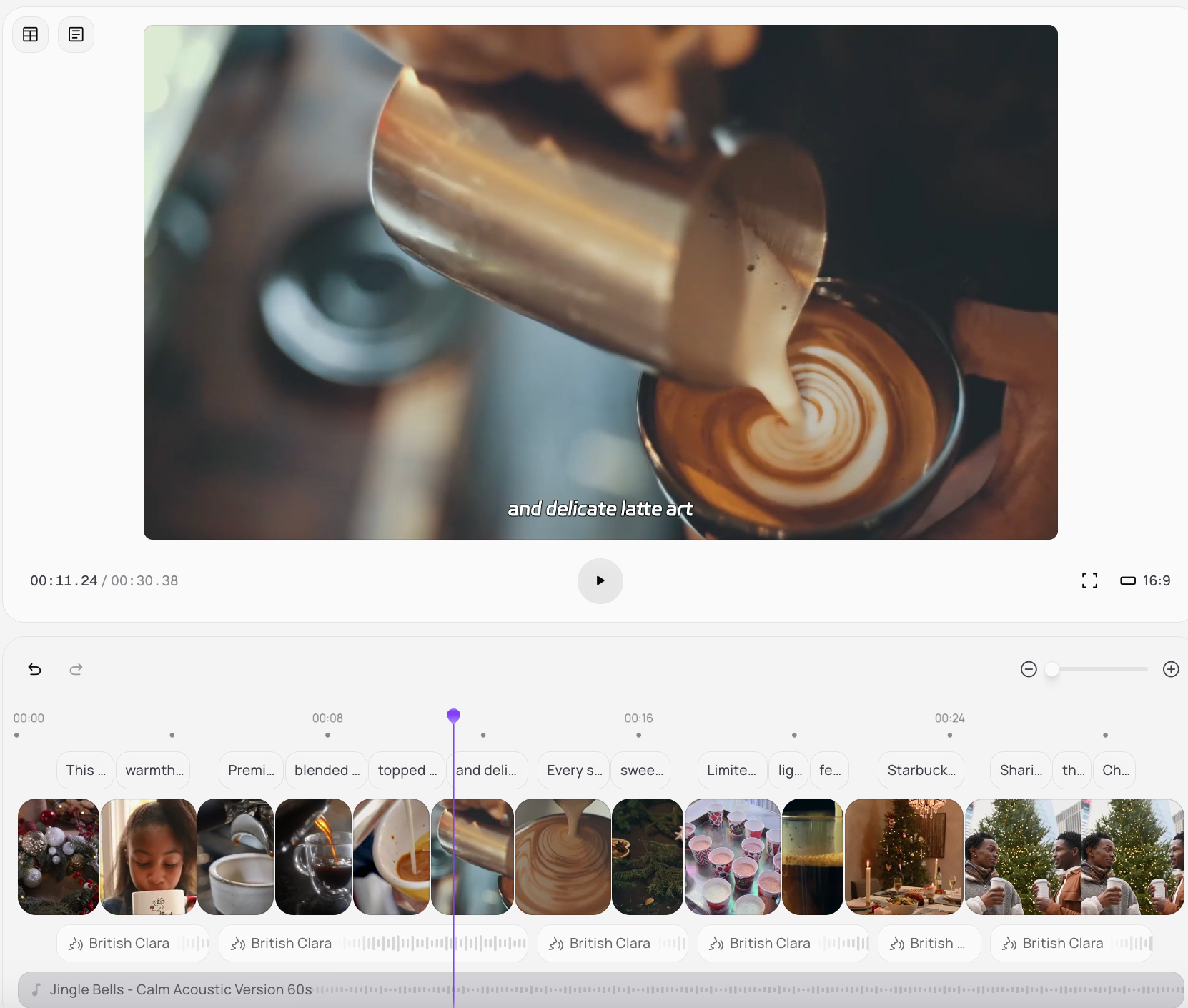This screenshot has width=1188, height=1008.
Task: Open the script text view icon
Action: 76,34
